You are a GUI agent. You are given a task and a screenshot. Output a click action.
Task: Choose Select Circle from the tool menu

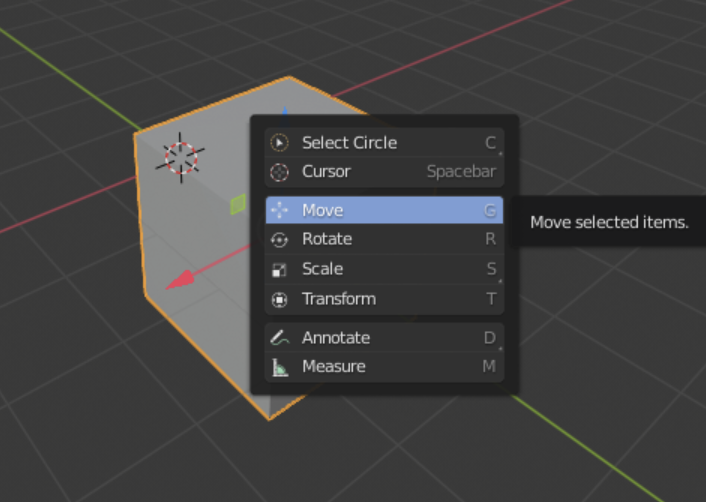coord(384,143)
